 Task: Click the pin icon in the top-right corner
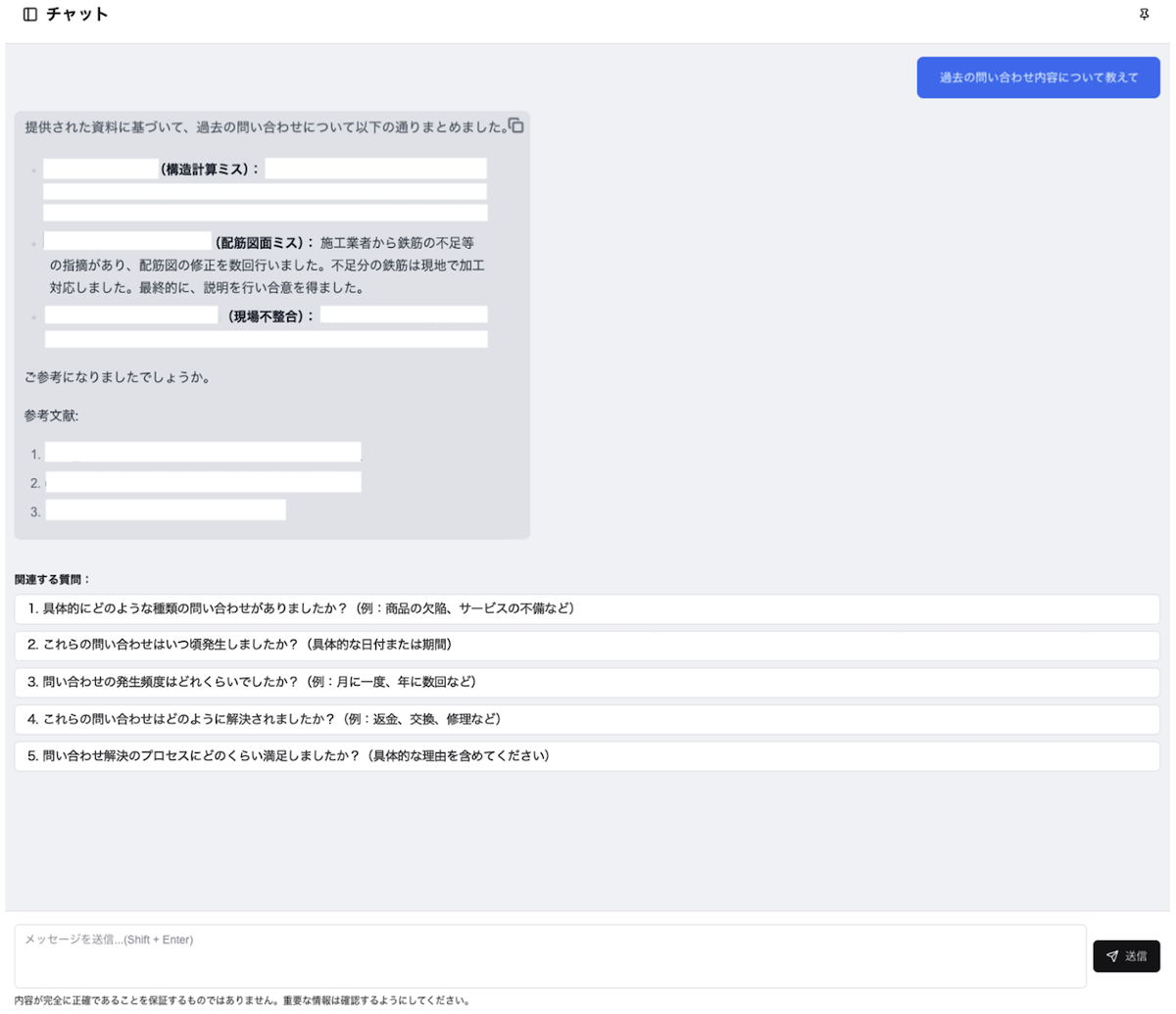click(x=1145, y=14)
